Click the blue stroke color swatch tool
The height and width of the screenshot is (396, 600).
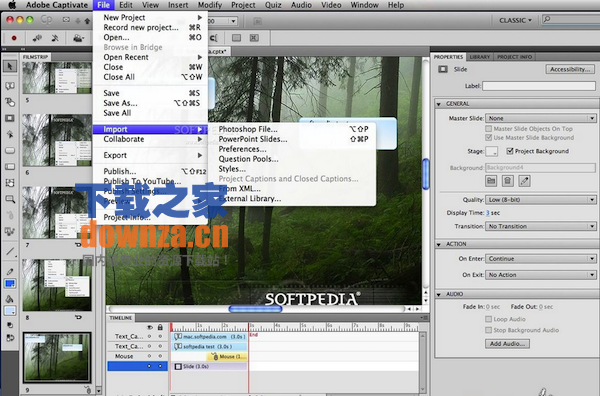[x=10, y=284]
